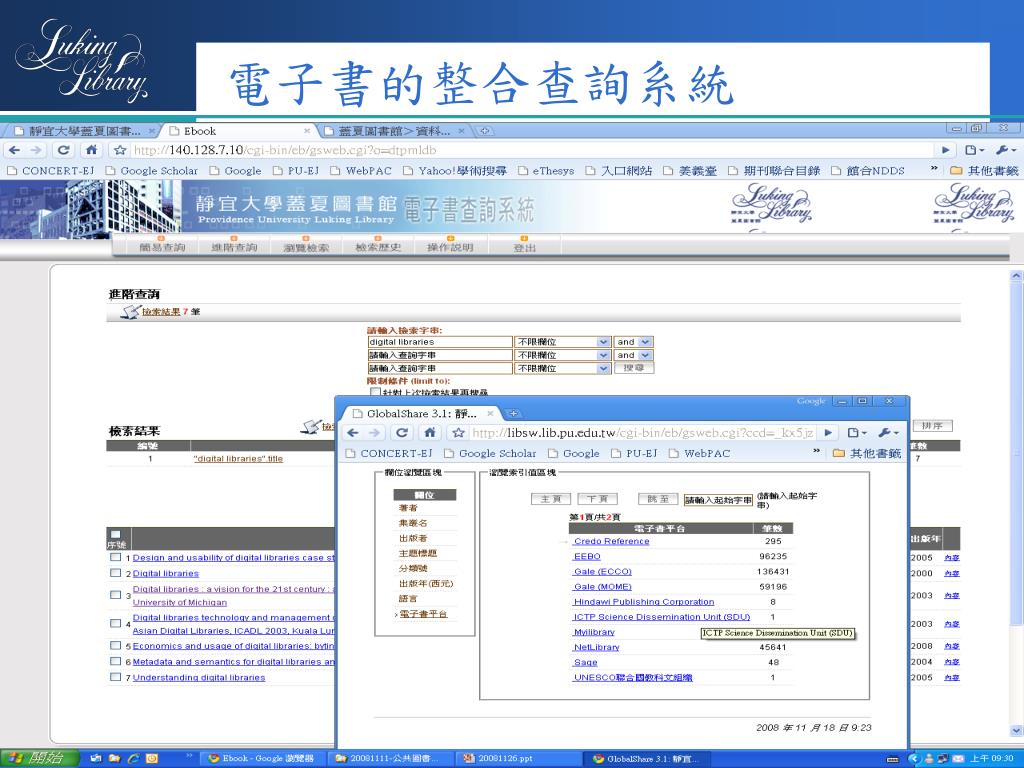The image size is (1024, 768).
Task: Reload the GlobalShare popup page
Action: pyautogui.click(x=402, y=432)
